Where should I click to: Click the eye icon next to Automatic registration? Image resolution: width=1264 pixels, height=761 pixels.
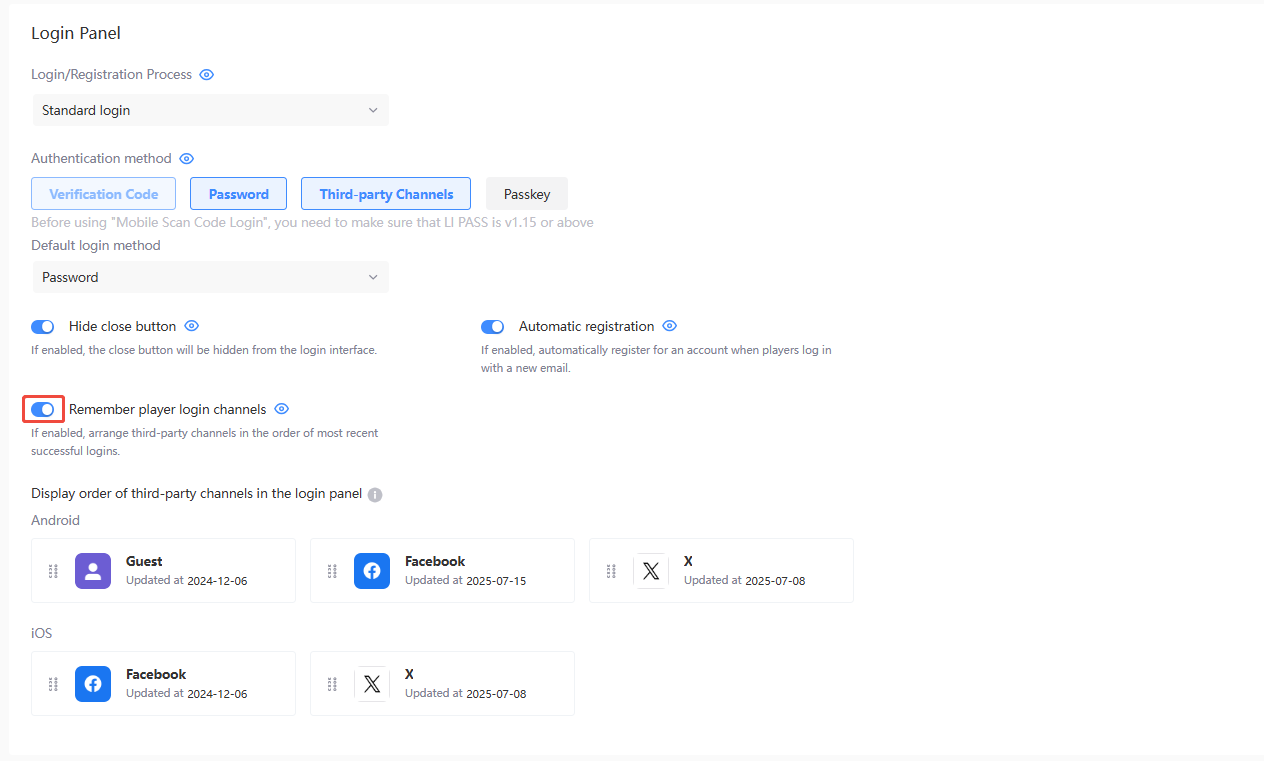pos(669,326)
